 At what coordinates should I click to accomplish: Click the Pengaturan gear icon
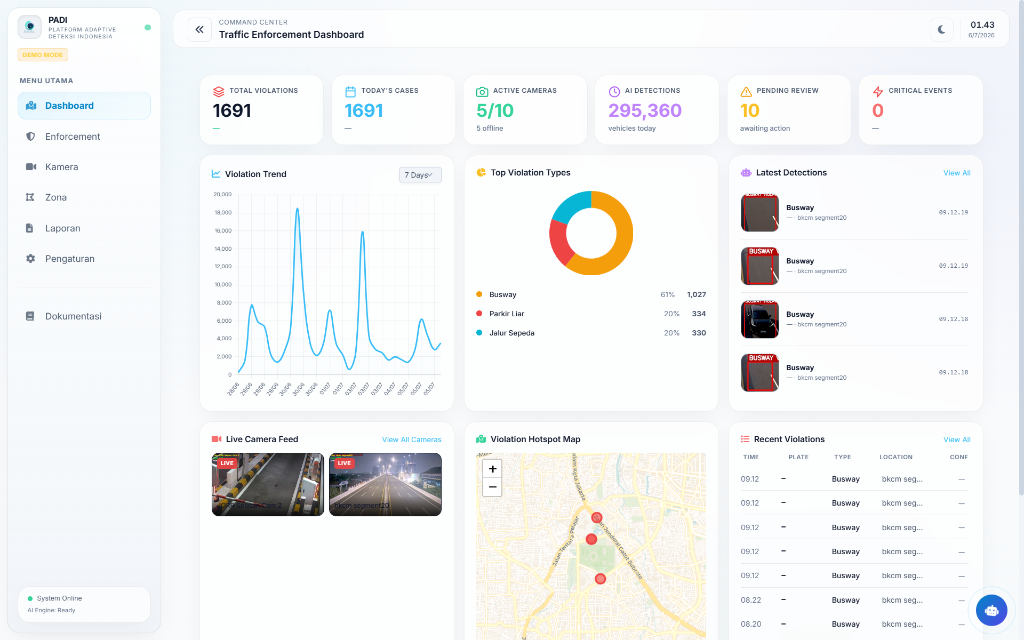click(x=30, y=259)
